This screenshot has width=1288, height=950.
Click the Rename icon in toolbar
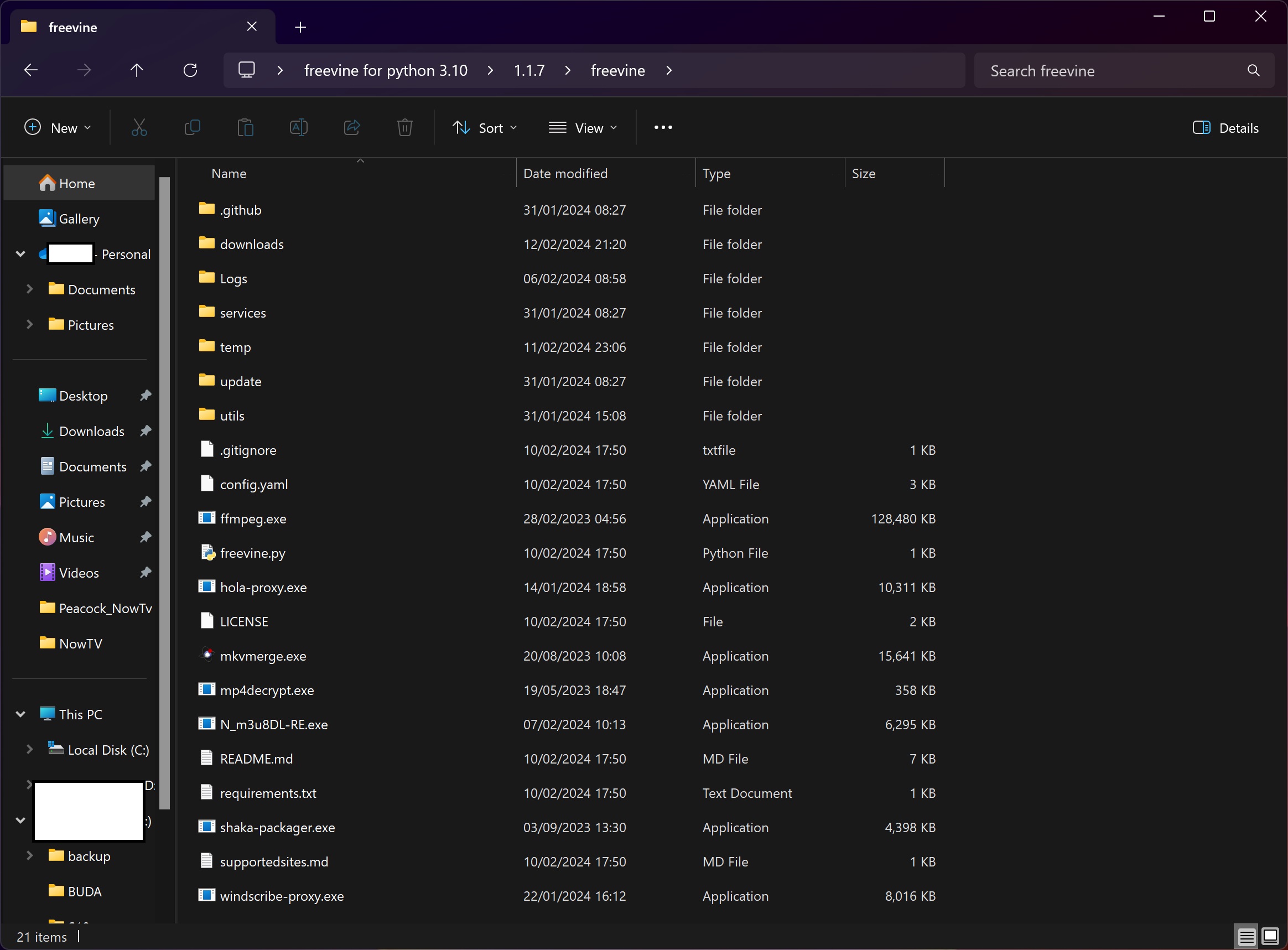tap(298, 128)
